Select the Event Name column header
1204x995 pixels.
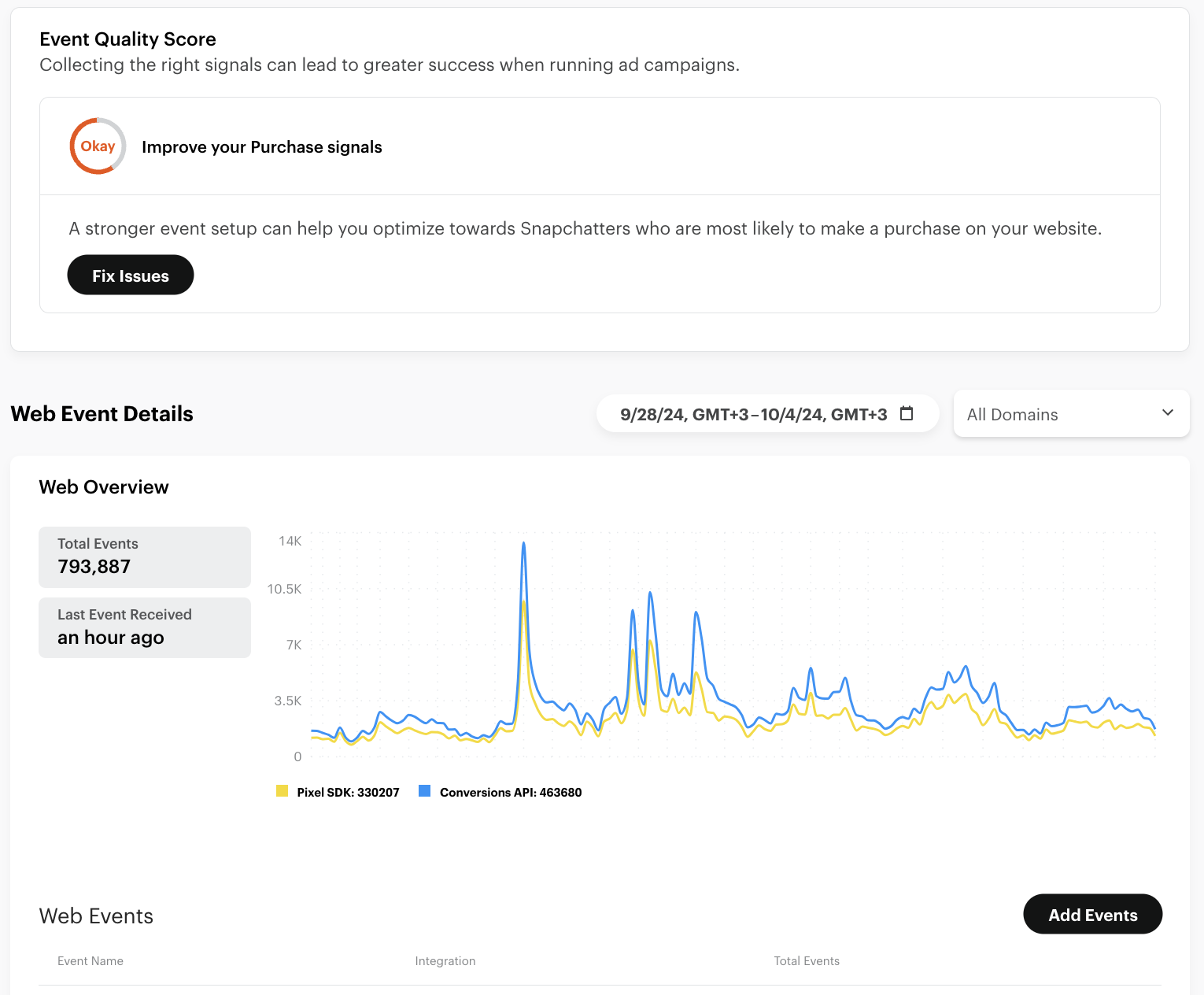[90, 960]
